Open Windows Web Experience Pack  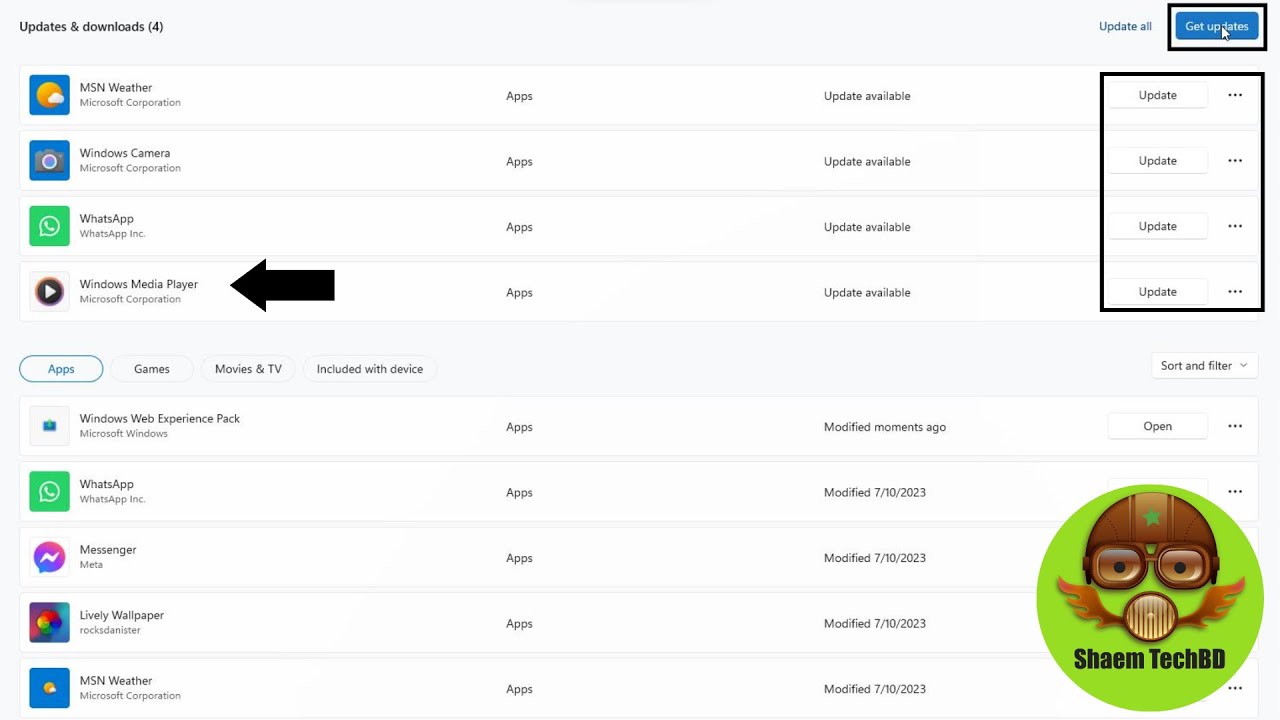coord(1157,426)
